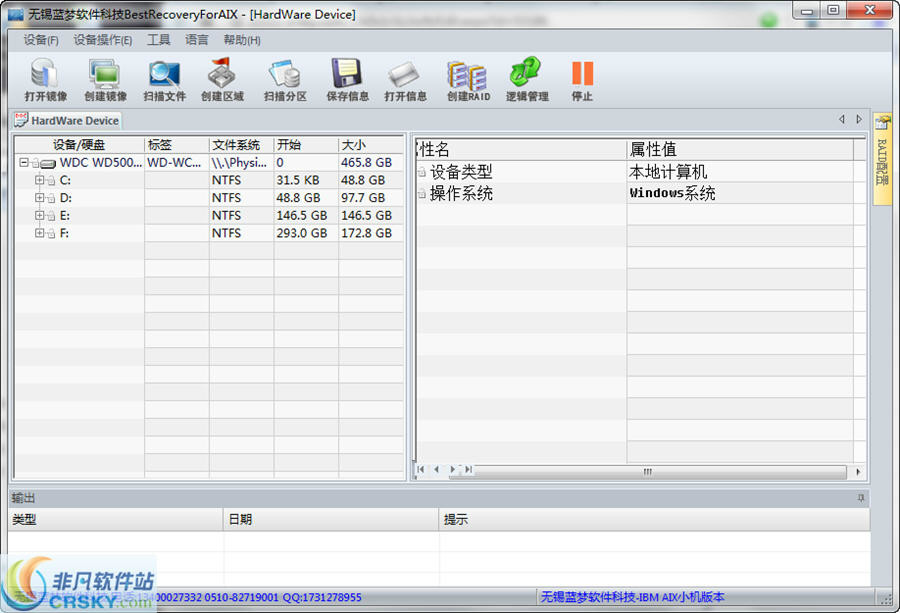The height and width of the screenshot is (613, 900).
Task: Expand the C: partition node
Action: 40,180
